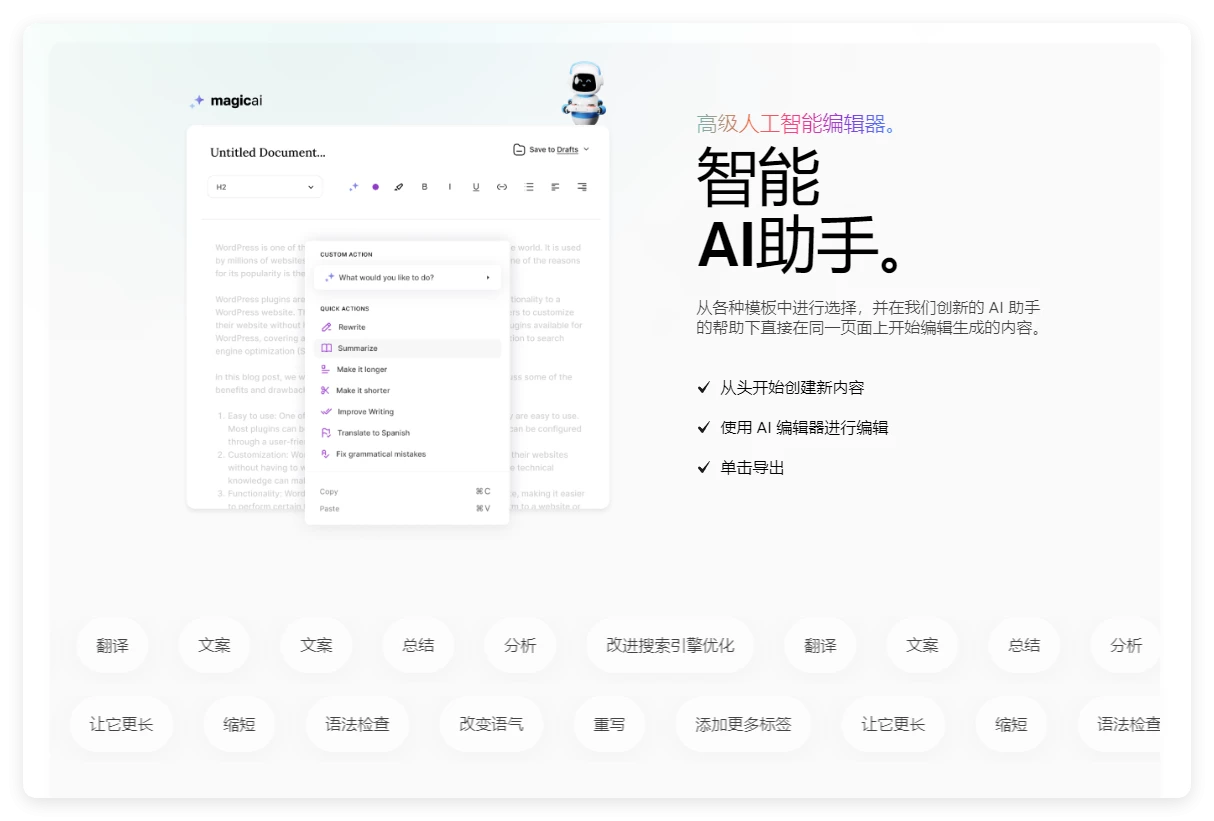The image size is (1214, 821).
Task: Choose Translate to Spanish quick action
Action: click(373, 433)
